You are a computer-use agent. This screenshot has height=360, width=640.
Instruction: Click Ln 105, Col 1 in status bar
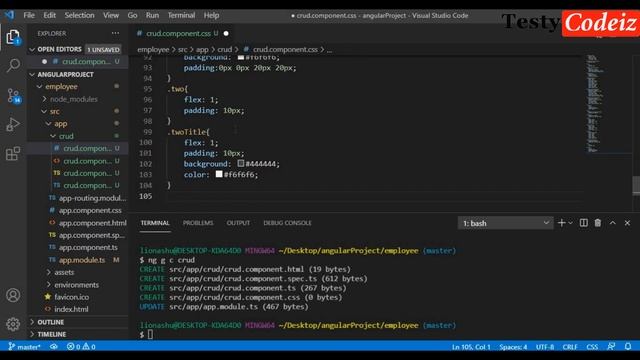click(x=471, y=347)
